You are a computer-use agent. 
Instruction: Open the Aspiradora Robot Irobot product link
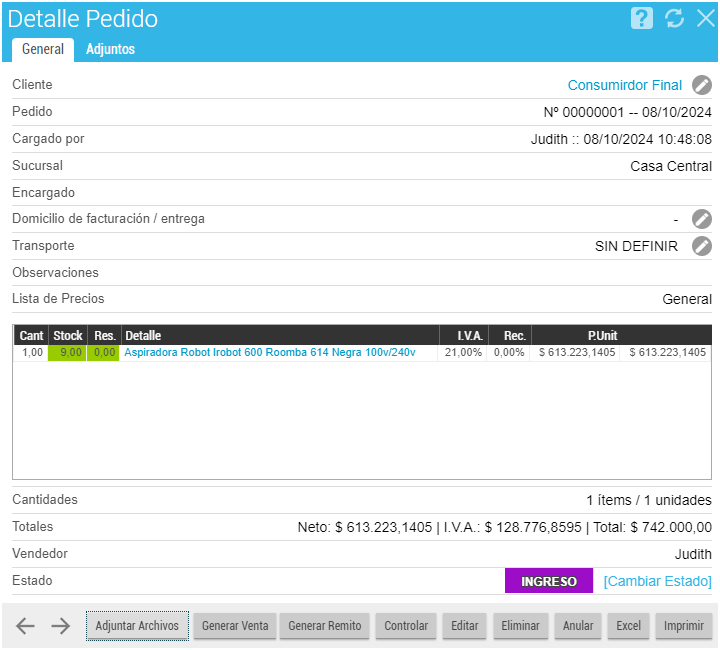[269, 352]
